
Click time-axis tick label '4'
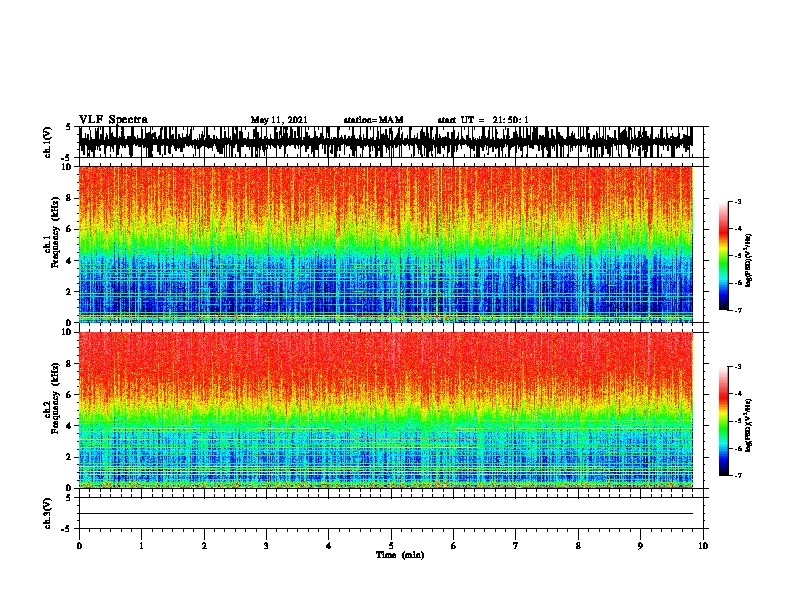(x=329, y=546)
